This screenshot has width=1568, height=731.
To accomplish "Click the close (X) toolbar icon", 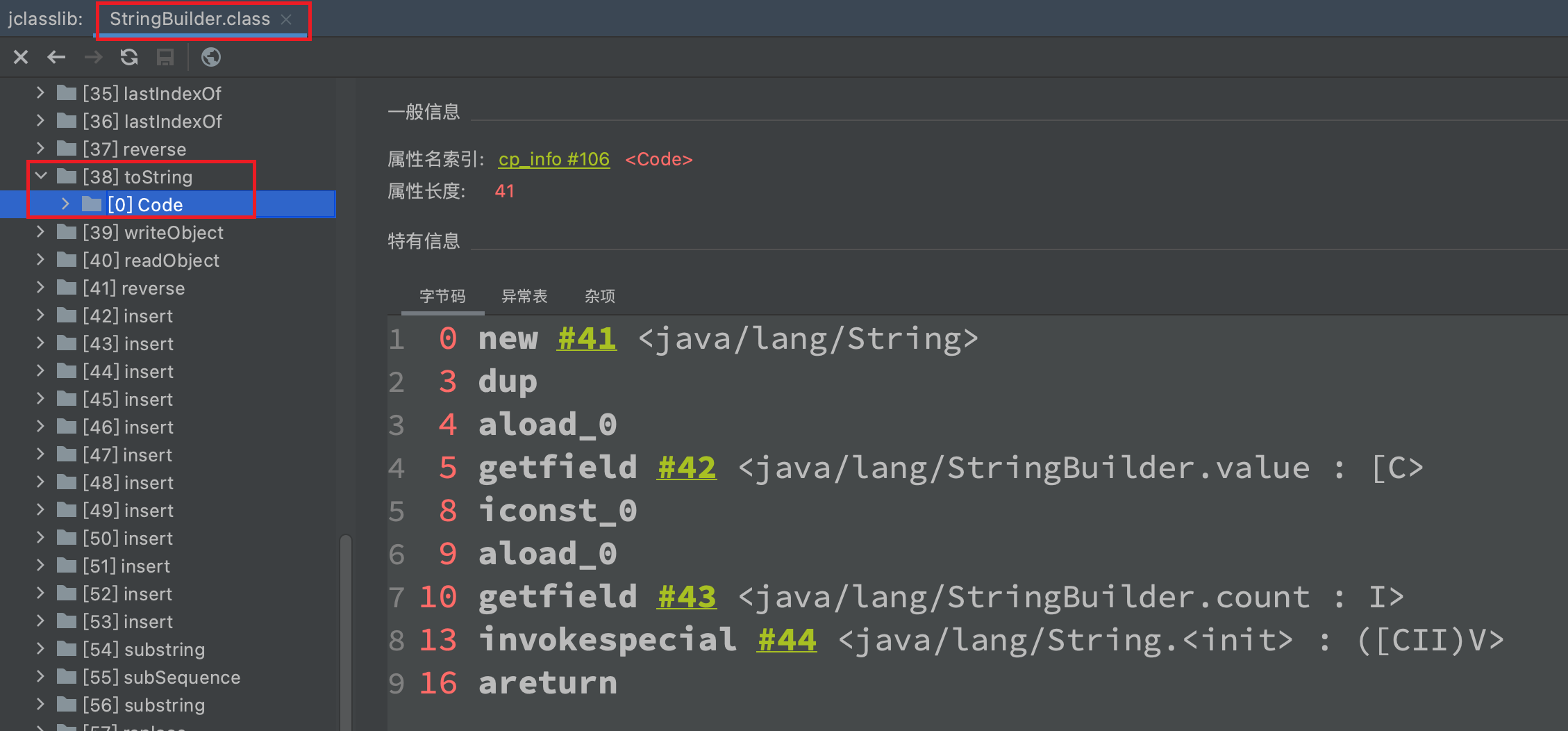I will coord(21,57).
